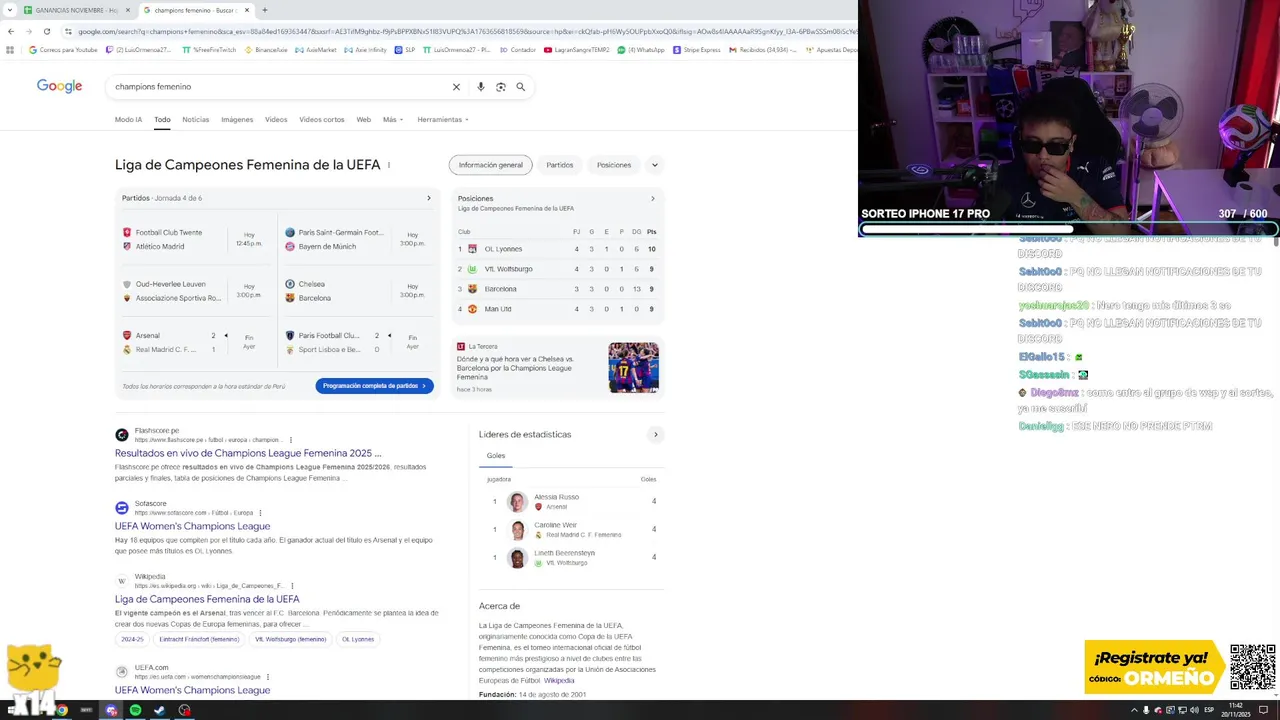The width and height of the screenshot is (1280, 720).
Task: Select the Videos results tab
Action: (x=276, y=119)
